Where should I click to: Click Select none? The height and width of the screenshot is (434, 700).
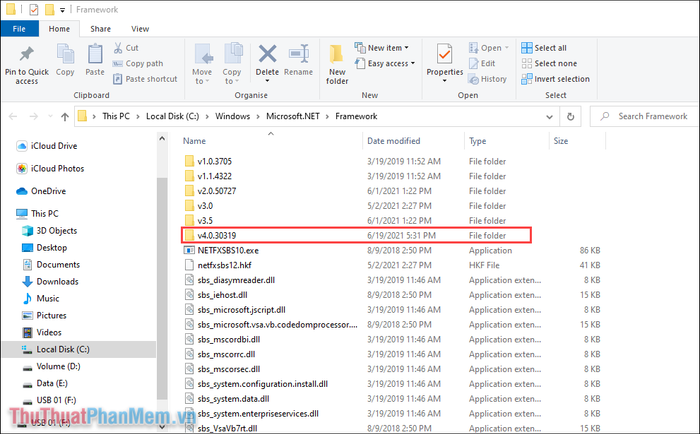click(x=549, y=63)
